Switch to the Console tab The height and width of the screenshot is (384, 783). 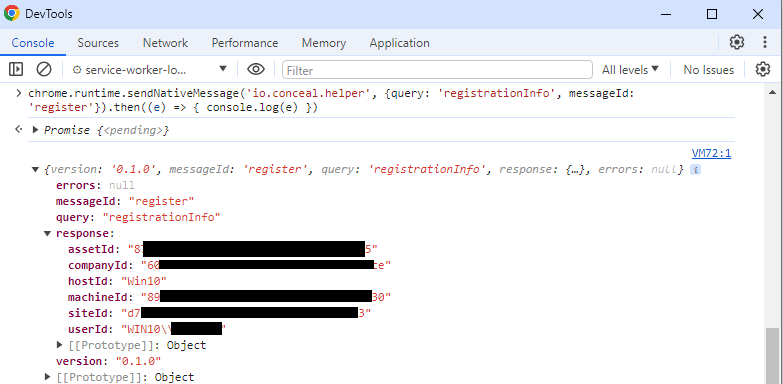coord(33,43)
